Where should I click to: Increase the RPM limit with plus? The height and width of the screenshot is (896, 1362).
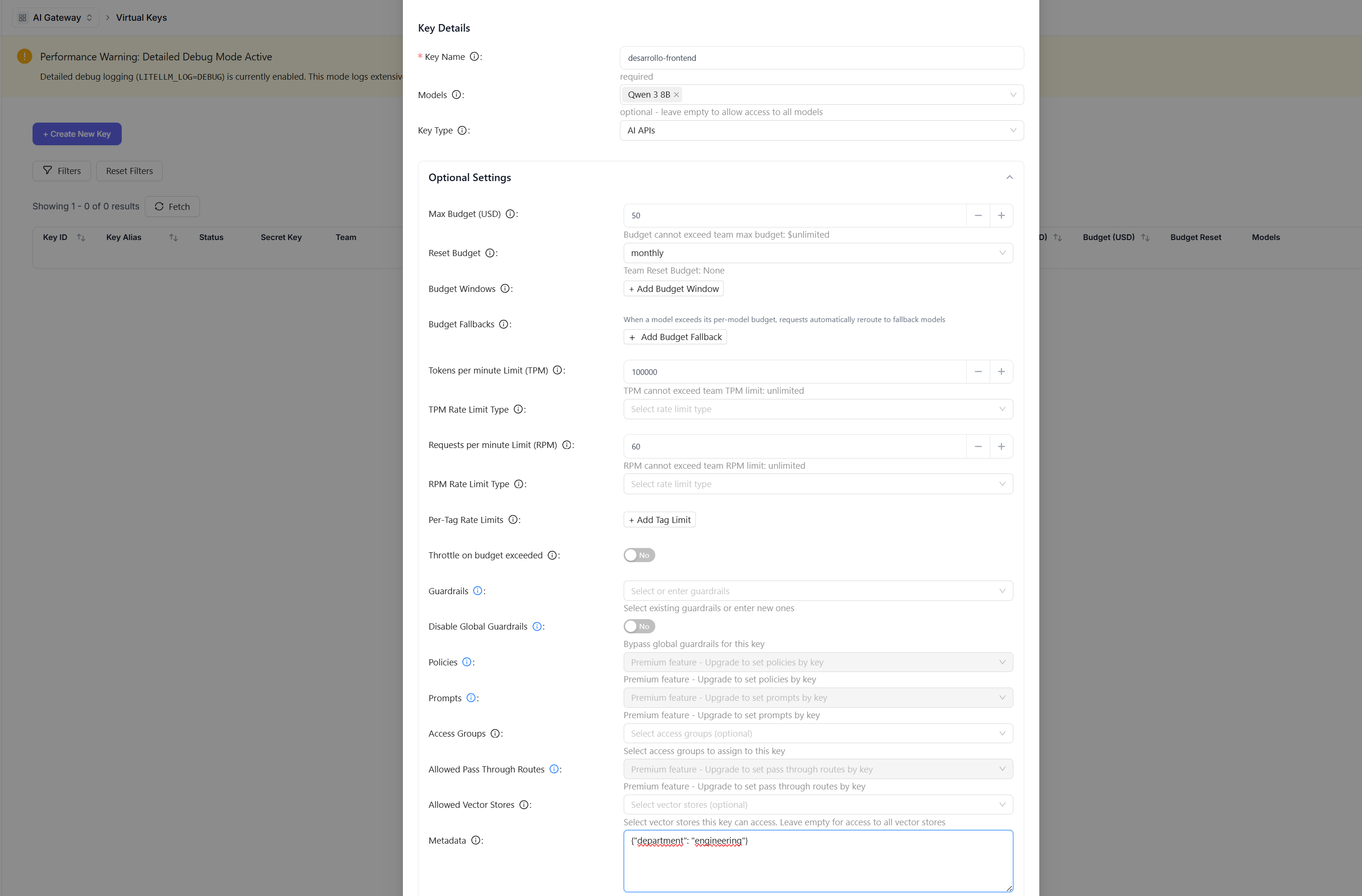pyautogui.click(x=1001, y=446)
